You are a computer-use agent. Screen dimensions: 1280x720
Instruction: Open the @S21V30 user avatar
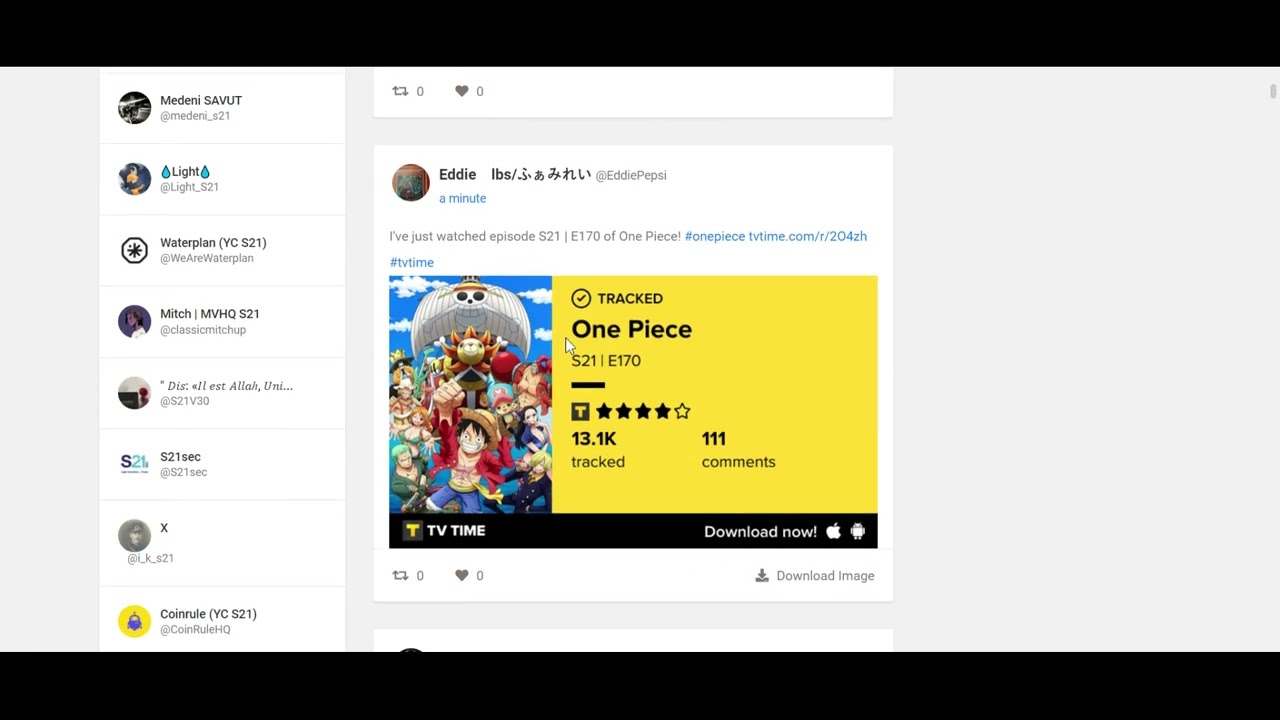tap(134, 393)
